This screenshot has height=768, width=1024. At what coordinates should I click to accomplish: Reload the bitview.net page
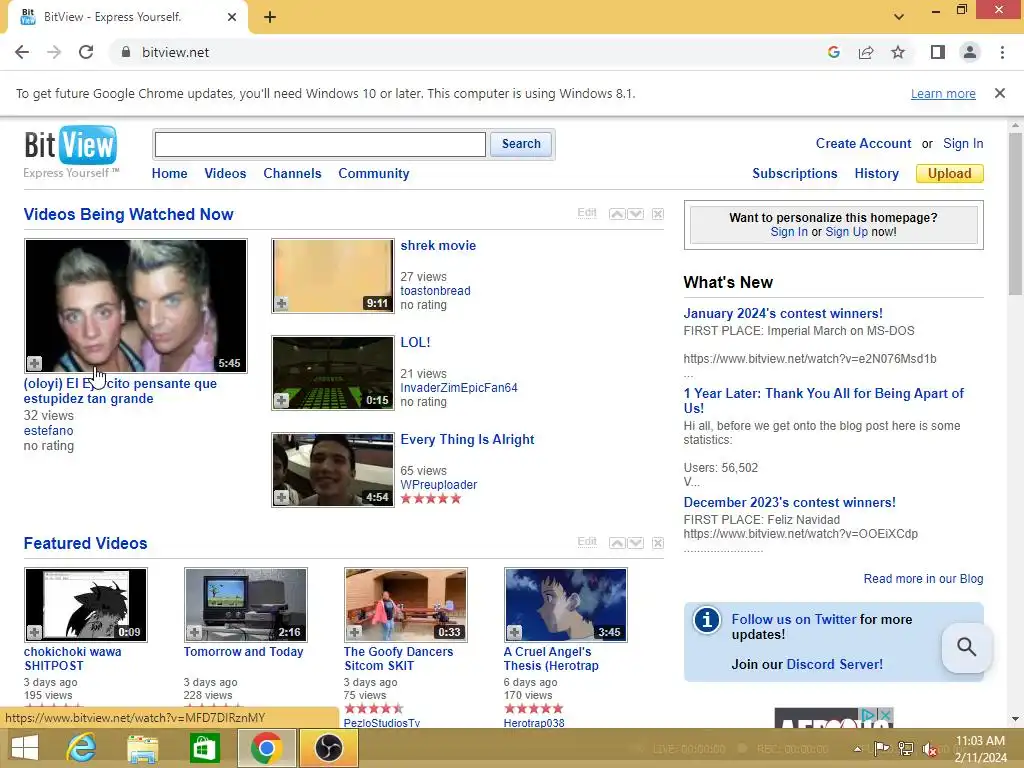tap(86, 52)
